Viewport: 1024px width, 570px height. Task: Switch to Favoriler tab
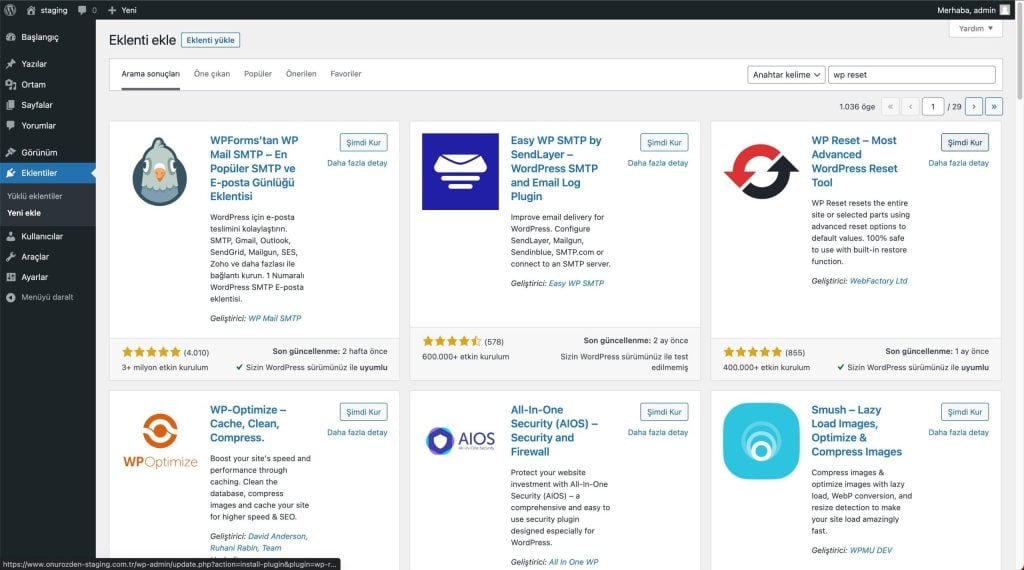coord(345,74)
